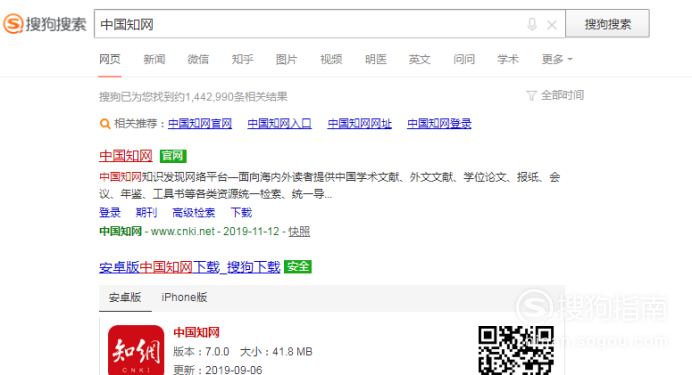Click the QR code image
Viewport: 692px width, 375px height.
pos(516,350)
